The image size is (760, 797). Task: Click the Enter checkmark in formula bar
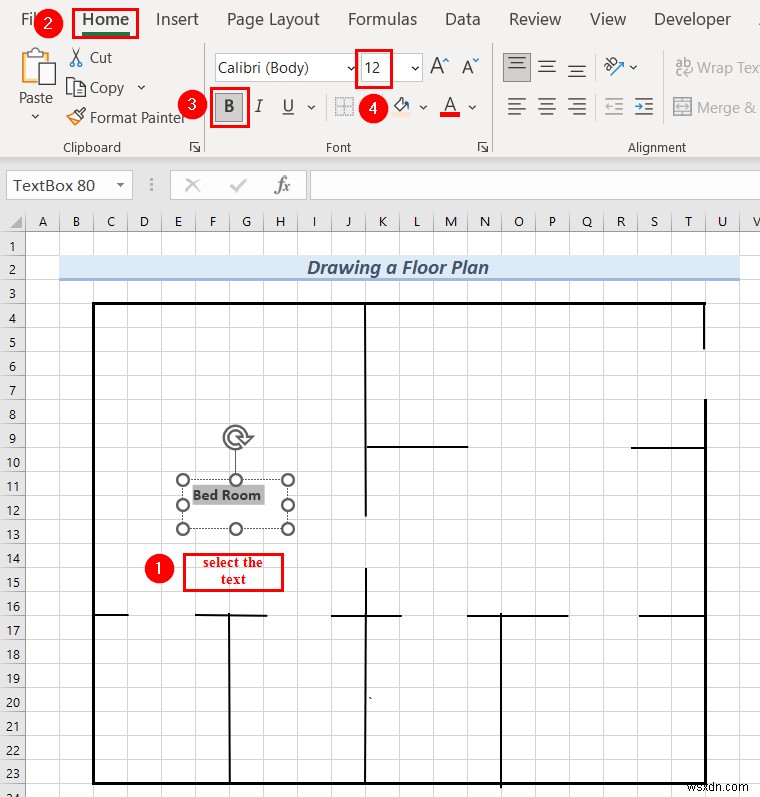237,185
